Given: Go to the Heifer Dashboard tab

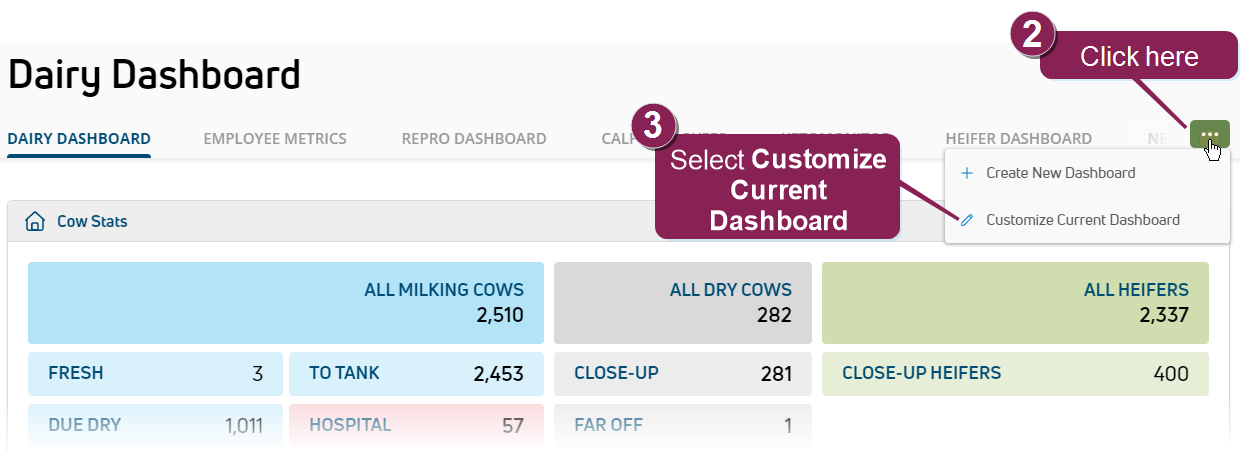Looking at the screenshot, I should [1018, 139].
